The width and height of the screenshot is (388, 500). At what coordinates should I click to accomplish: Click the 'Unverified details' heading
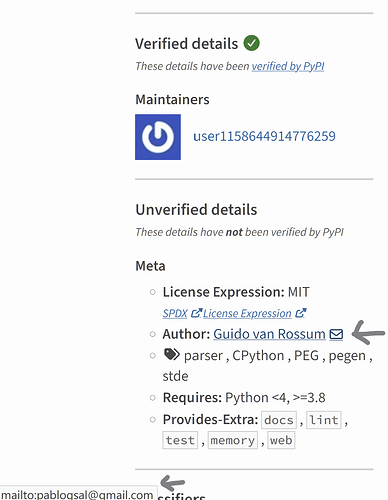[x=196, y=210]
